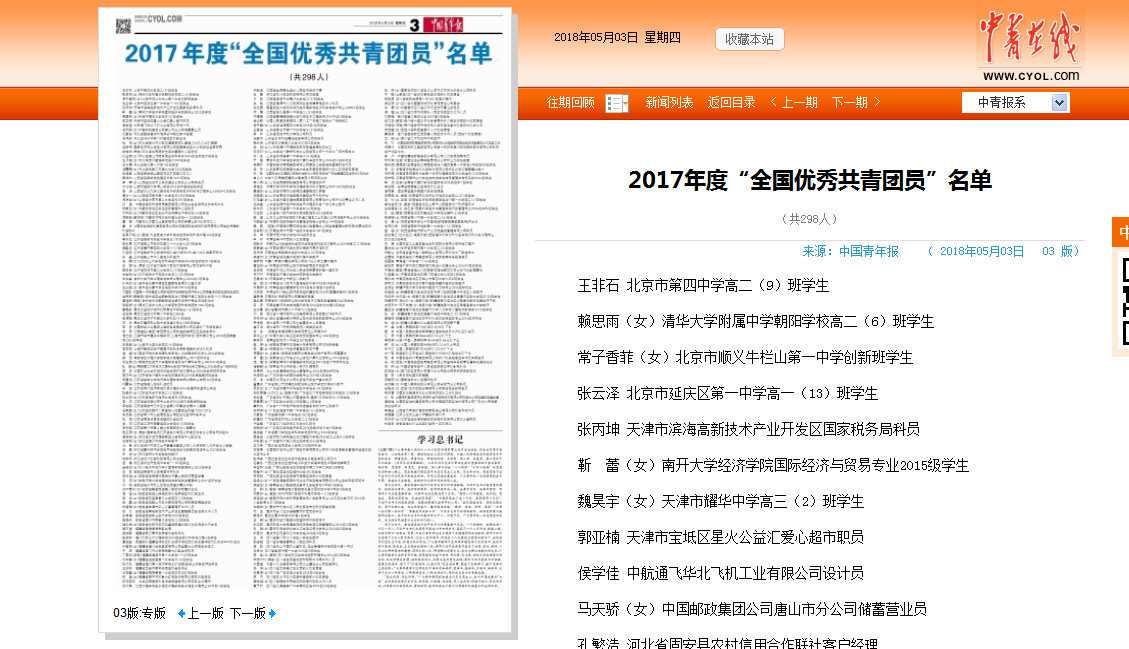Click blue right arrow beside 下一版
Viewport: 1129px width, 649px height.
click(x=272, y=613)
